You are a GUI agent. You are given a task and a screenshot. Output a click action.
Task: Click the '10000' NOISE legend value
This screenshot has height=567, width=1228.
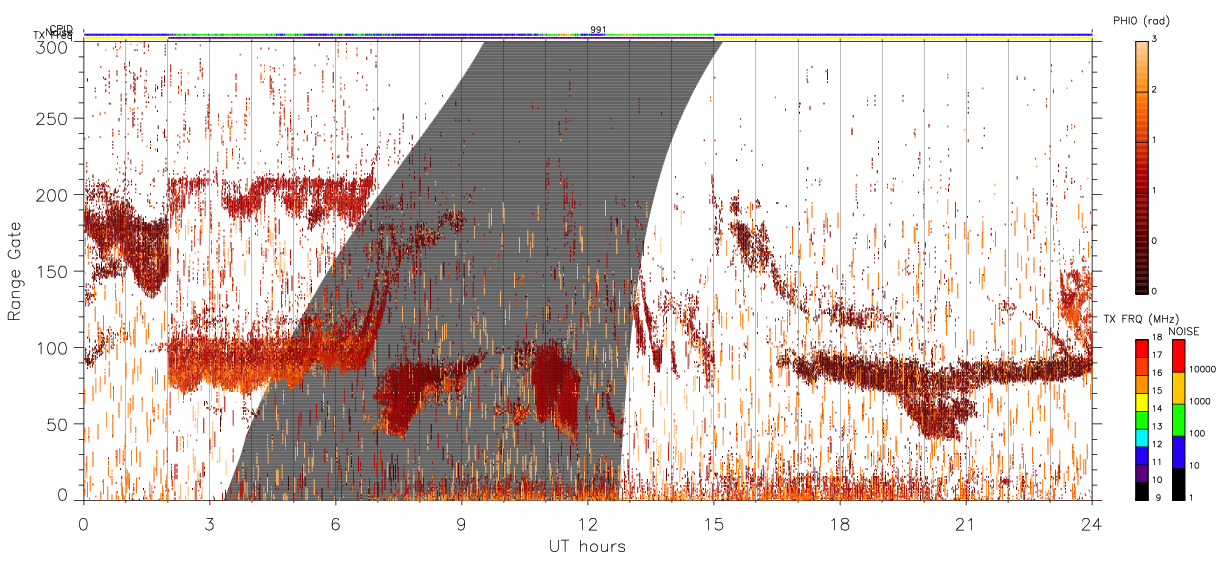pos(1203,370)
